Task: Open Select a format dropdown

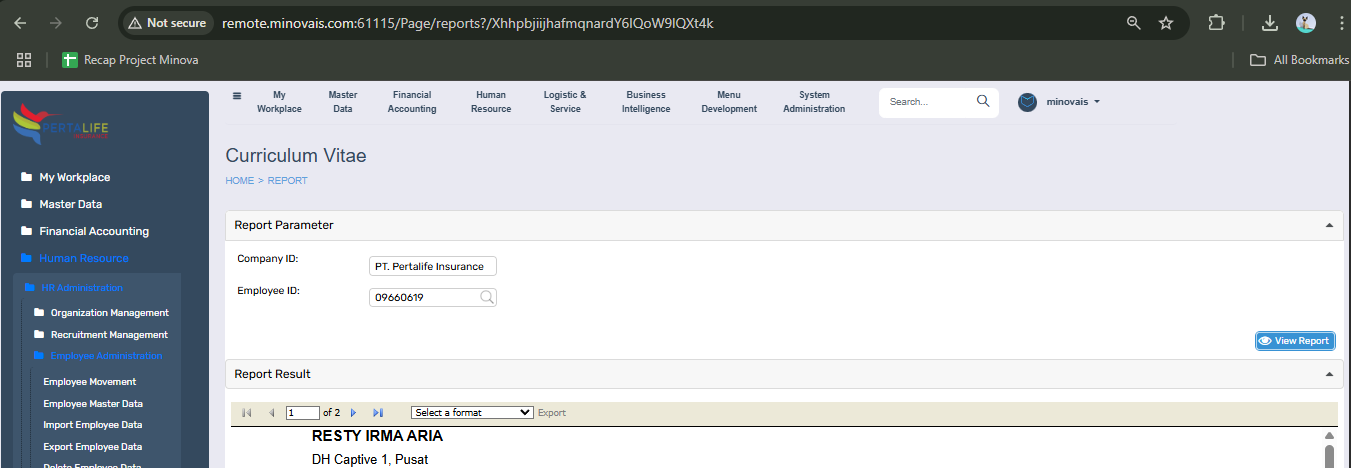Action: [x=472, y=412]
